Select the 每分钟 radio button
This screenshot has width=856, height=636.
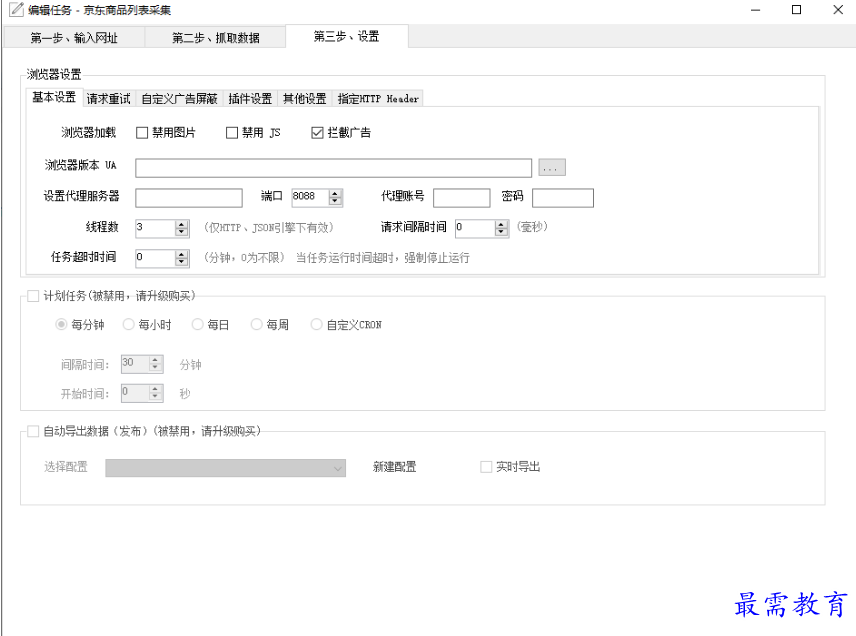61,325
